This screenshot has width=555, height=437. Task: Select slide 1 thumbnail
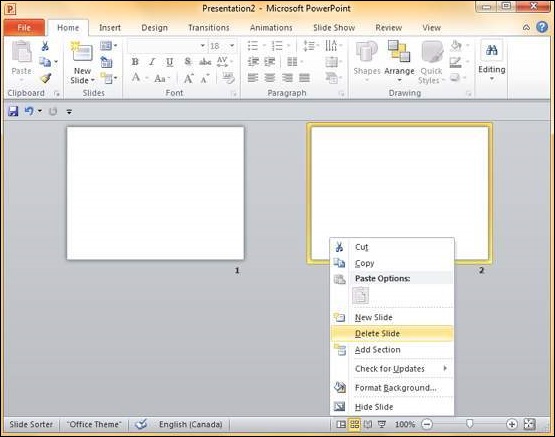pyautogui.click(x=155, y=193)
